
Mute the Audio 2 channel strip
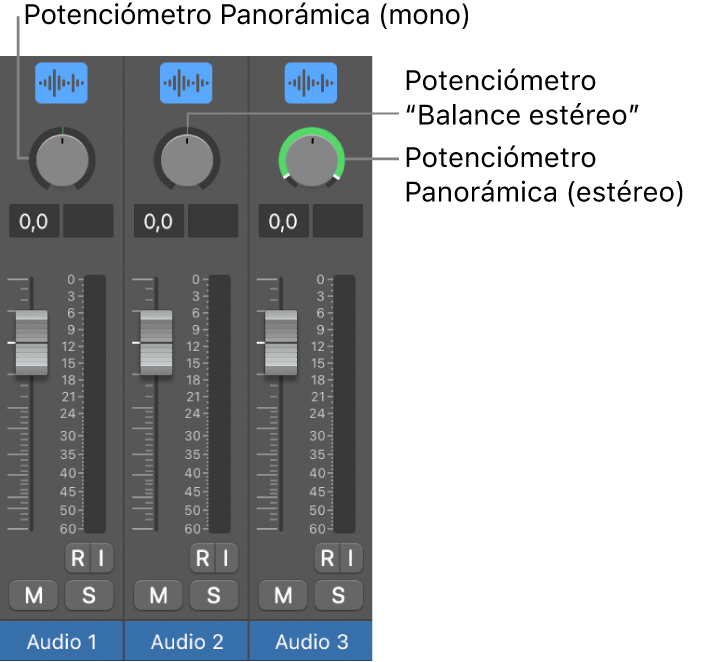(158, 596)
